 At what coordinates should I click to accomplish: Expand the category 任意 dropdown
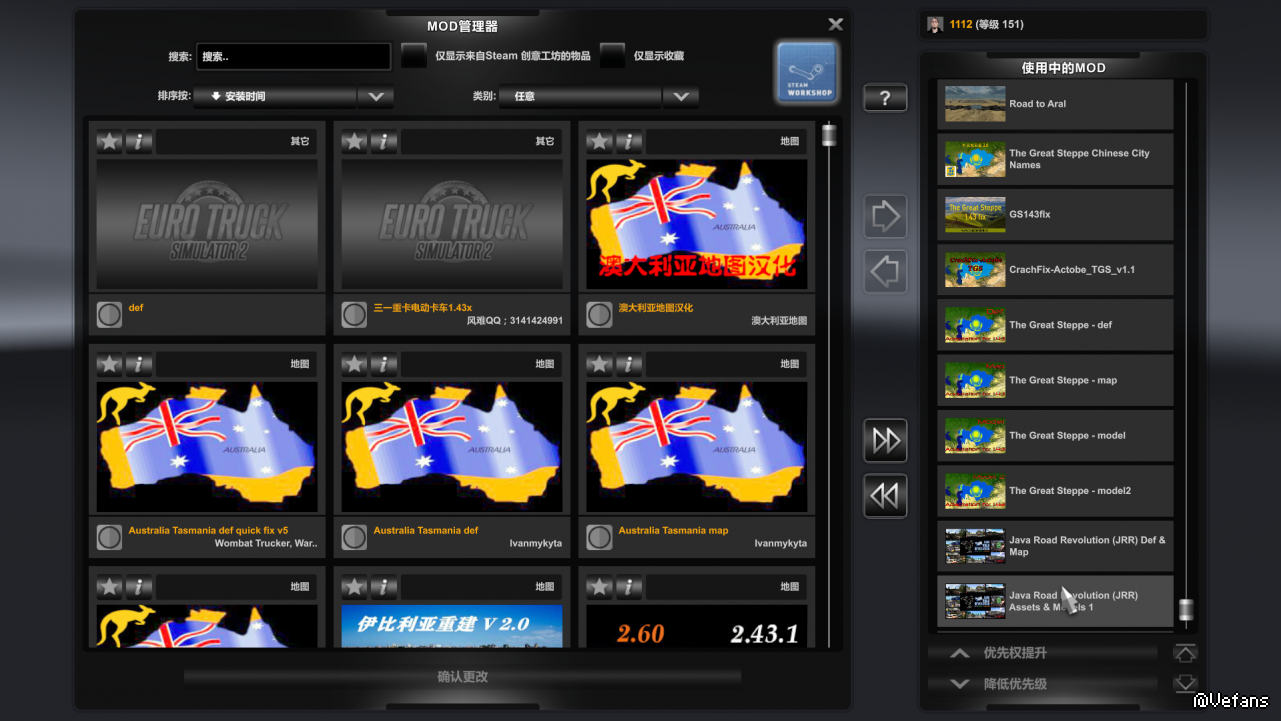coord(680,97)
